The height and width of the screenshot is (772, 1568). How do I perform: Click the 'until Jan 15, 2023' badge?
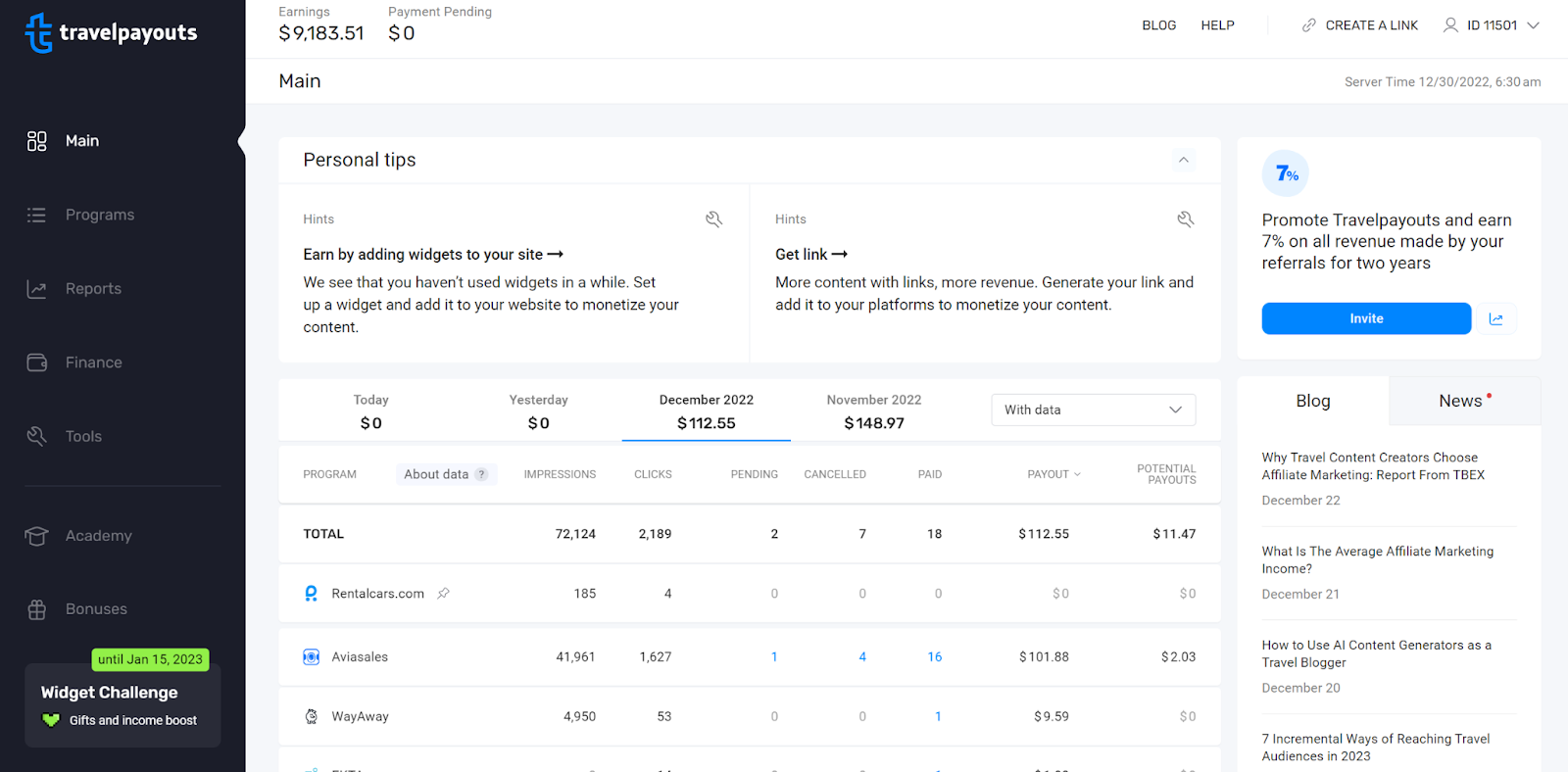[x=150, y=659]
